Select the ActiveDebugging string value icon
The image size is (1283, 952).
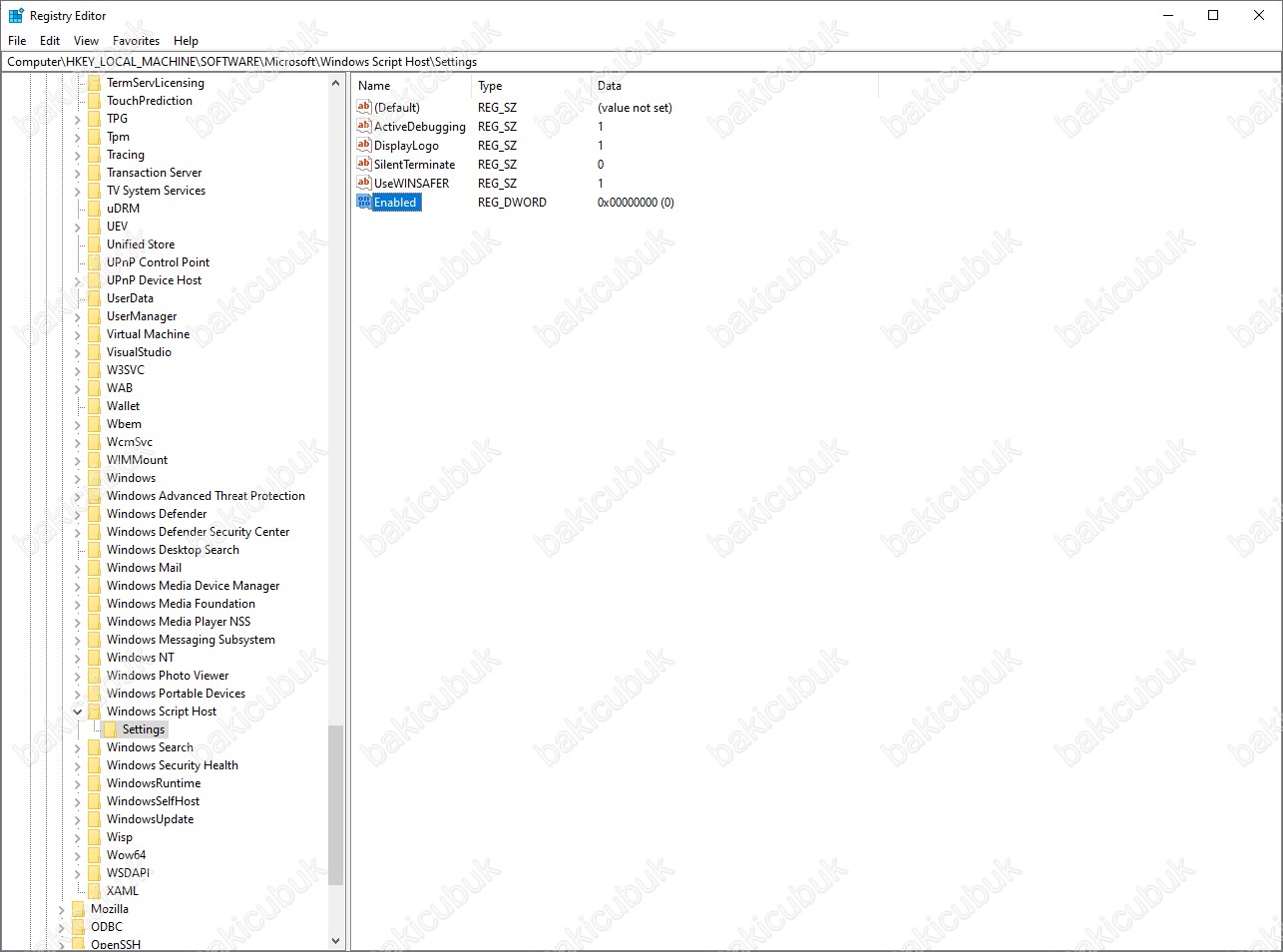(364, 127)
